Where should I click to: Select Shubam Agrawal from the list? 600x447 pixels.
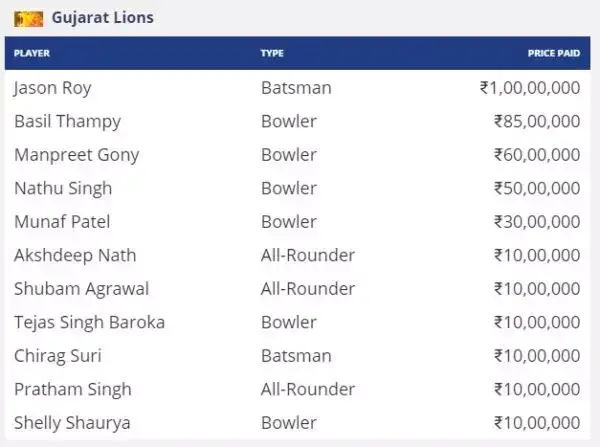click(x=82, y=289)
